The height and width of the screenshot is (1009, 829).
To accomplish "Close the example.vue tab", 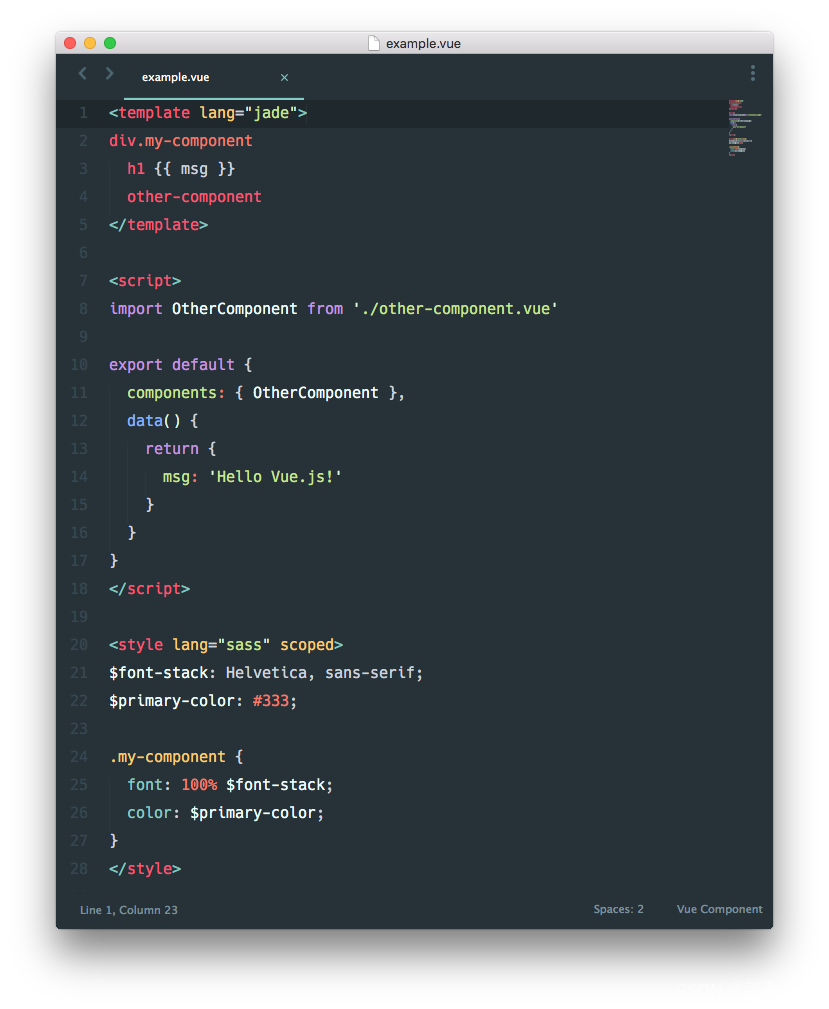I will (x=284, y=77).
